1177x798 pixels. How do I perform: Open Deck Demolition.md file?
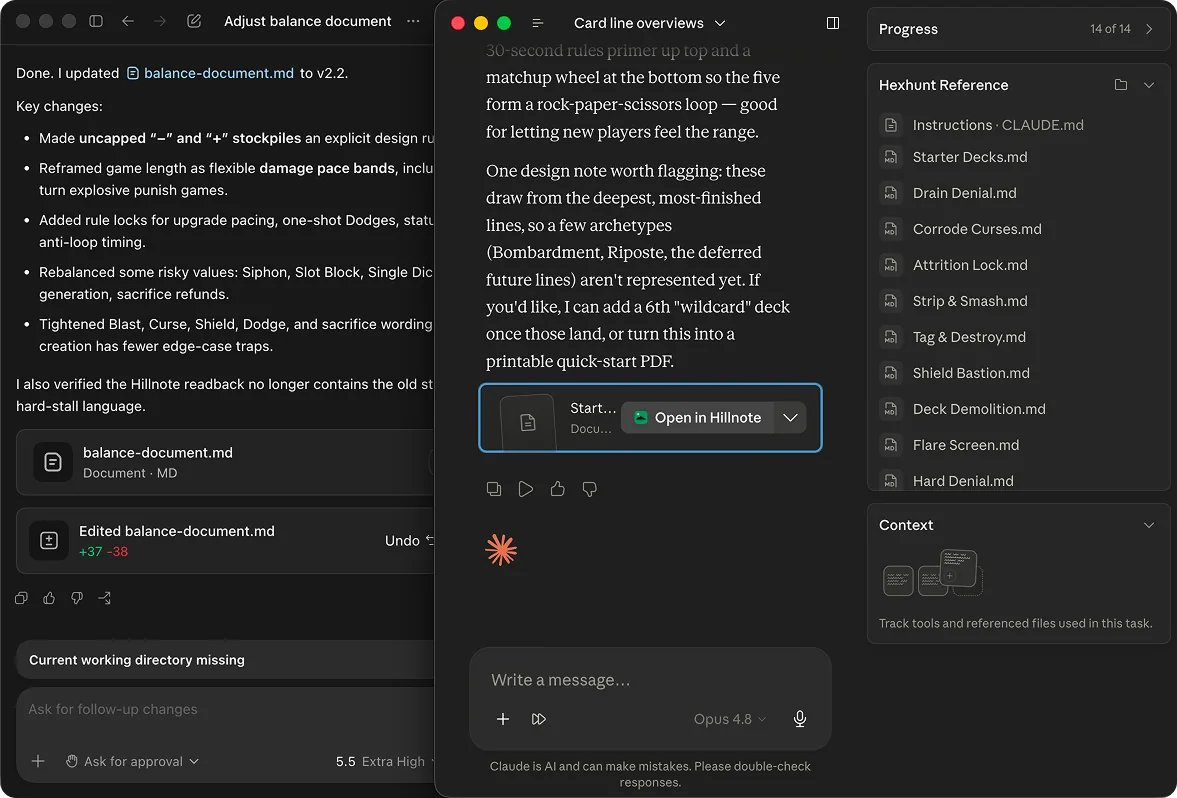click(x=962, y=409)
